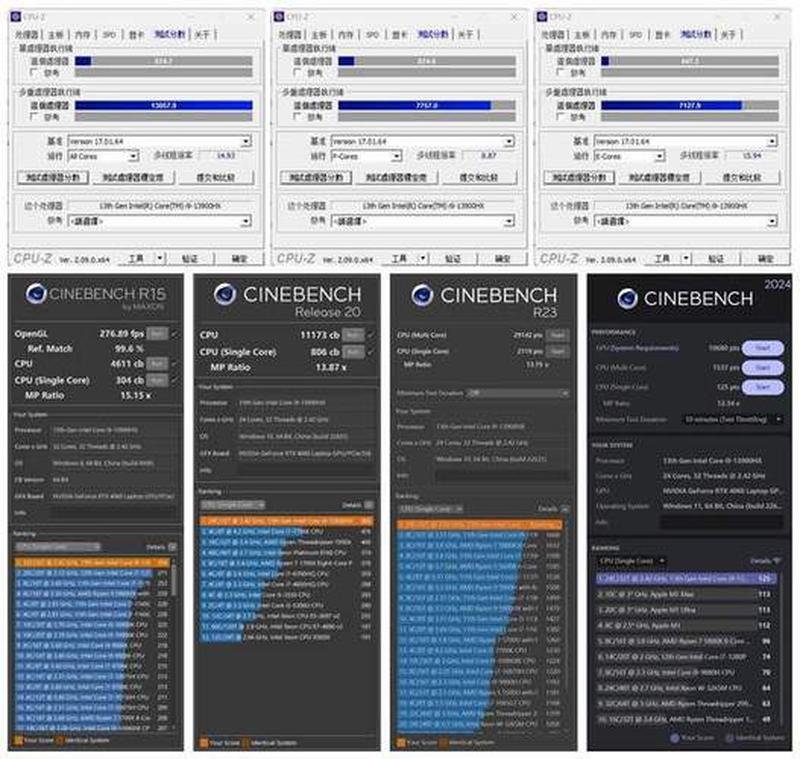This screenshot has width=800, height=759.
Task: Enable single-thread reference checkbox in All Cores CPU-Z window
Action: 35,72
